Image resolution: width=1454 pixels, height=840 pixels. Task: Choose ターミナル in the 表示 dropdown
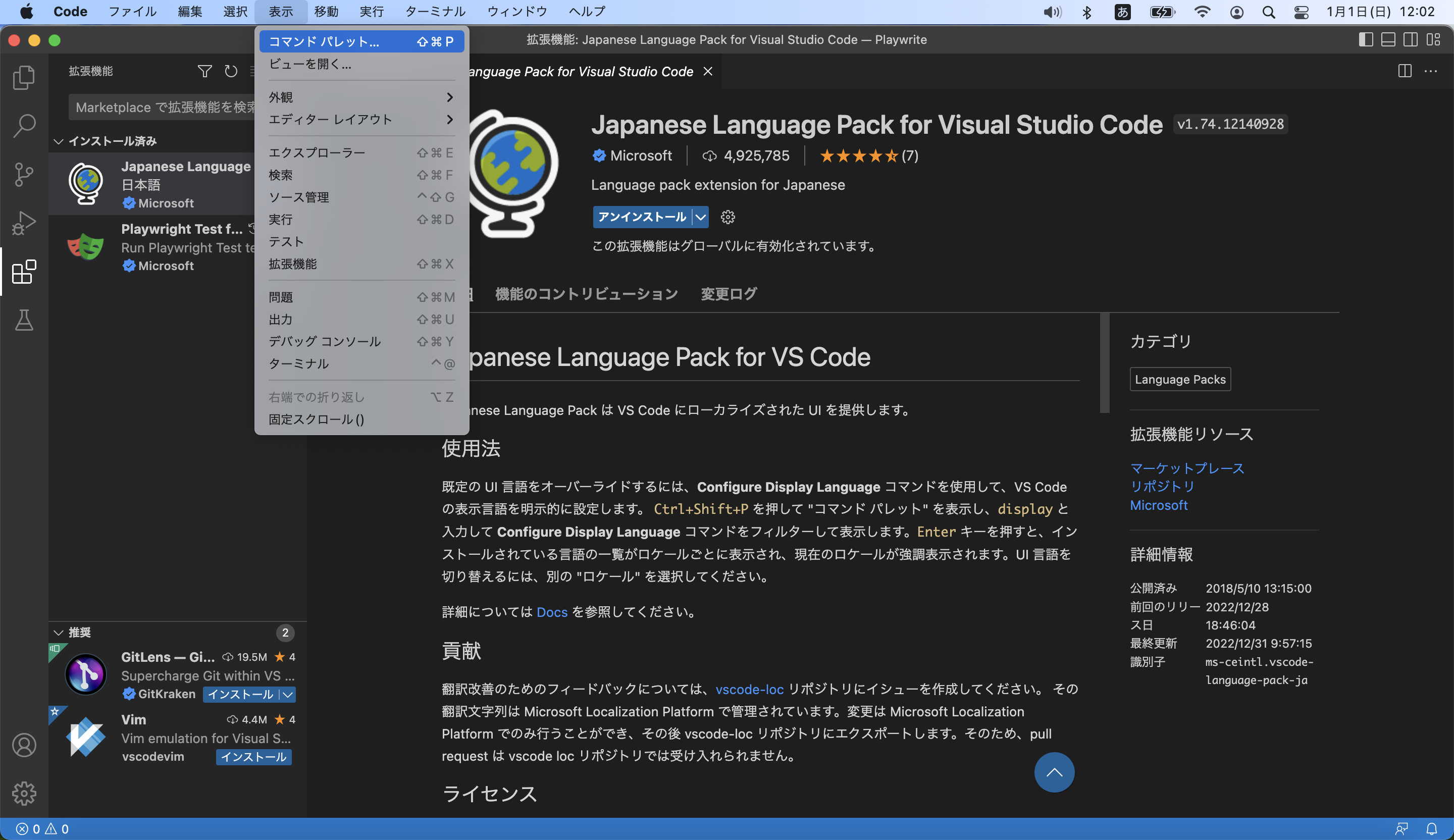361,364
